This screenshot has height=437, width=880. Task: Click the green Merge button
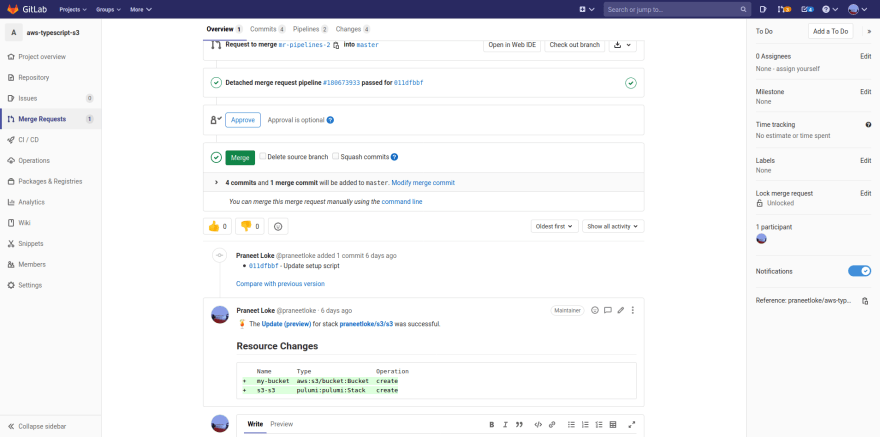240,158
